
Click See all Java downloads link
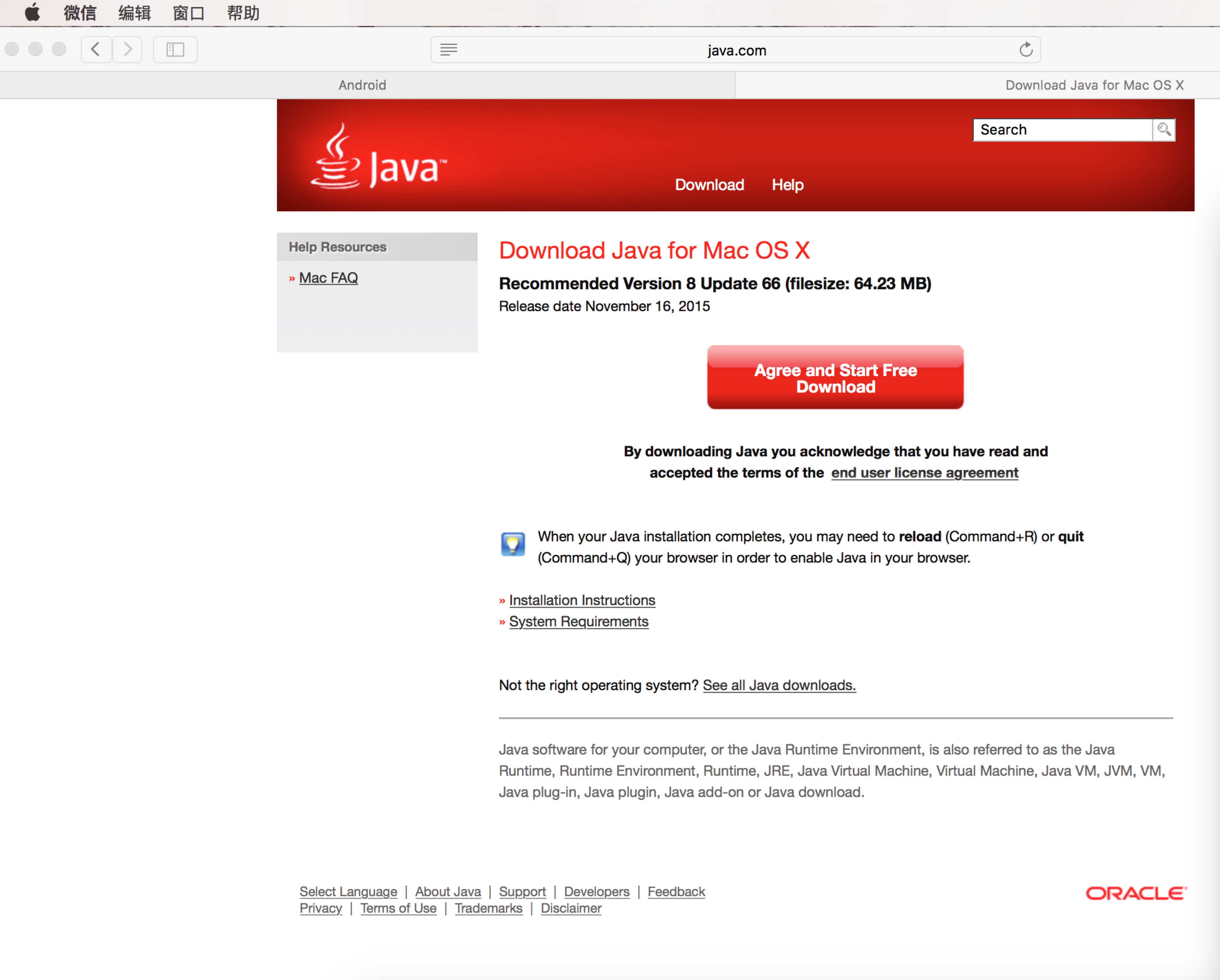pyautogui.click(x=779, y=685)
